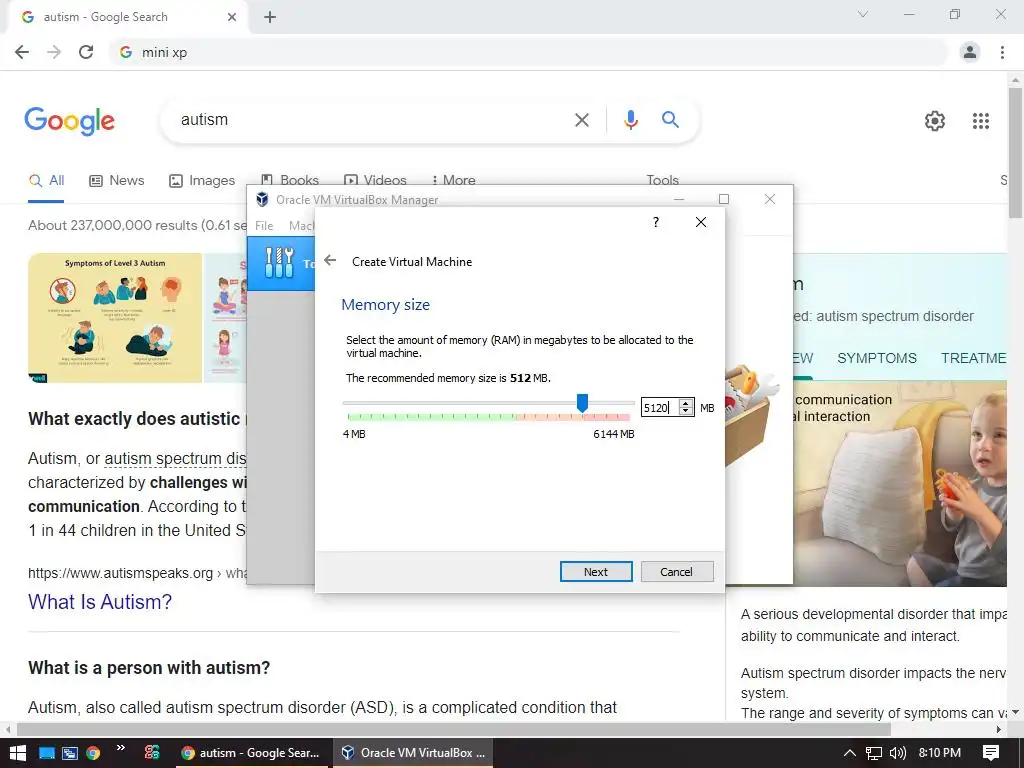
Task: Open the SYMPTOMS tab in knowledge panel
Action: tap(877, 358)
